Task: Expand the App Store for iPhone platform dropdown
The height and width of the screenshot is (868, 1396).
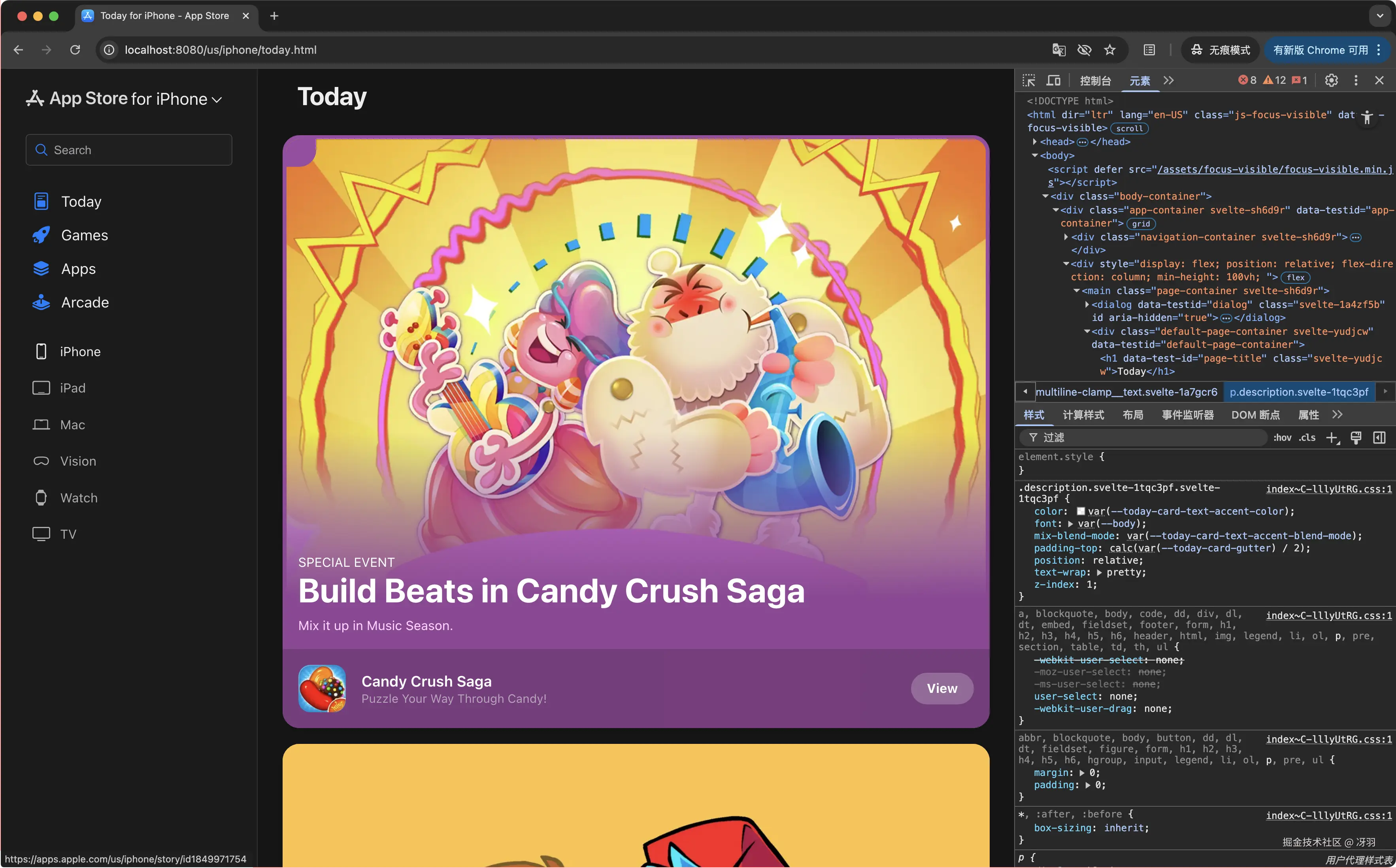Action: click(217, 100)
